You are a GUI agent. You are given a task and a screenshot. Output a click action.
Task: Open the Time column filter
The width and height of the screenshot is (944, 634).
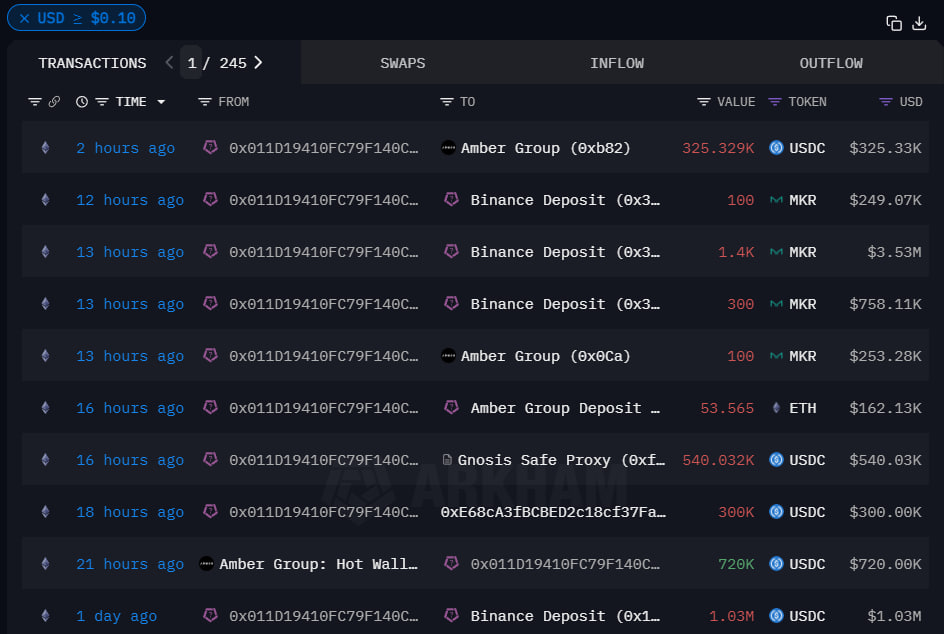coord(102,102)
